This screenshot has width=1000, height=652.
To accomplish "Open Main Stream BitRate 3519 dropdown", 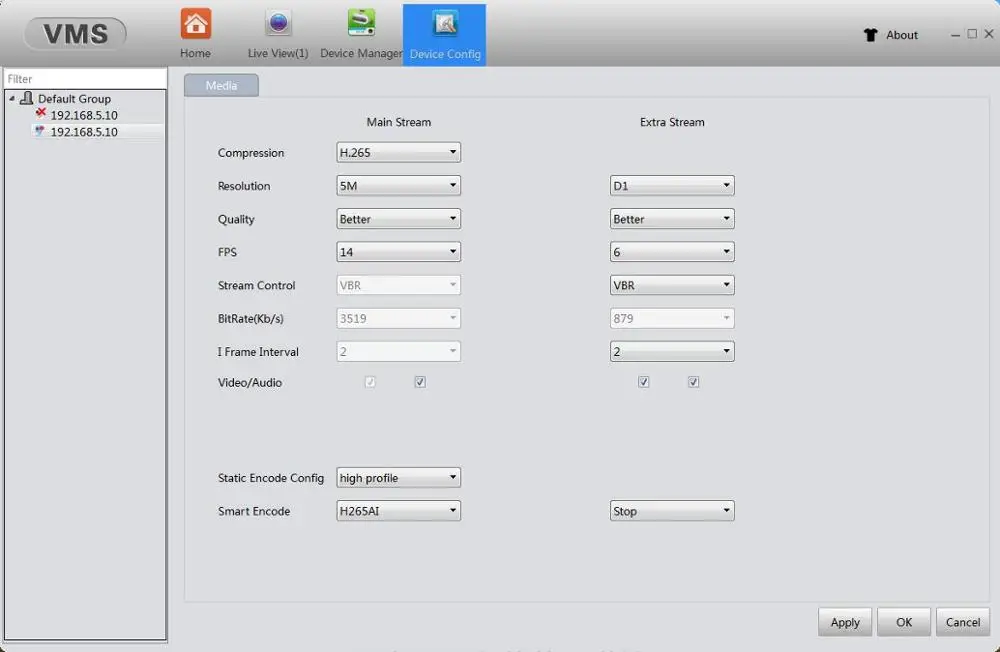I will (399, 318).
